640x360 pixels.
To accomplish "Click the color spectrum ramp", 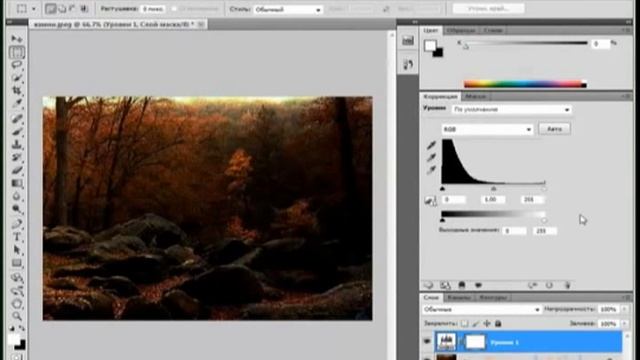I will pyautogui.click(x=525, y=84).
